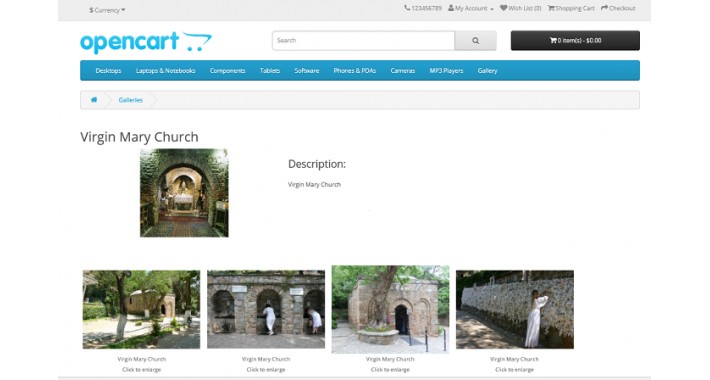Open the Laptops & Notebooks menu
Image resolution: width=710 pixels, height=380 pixels.
coord(166,71)
